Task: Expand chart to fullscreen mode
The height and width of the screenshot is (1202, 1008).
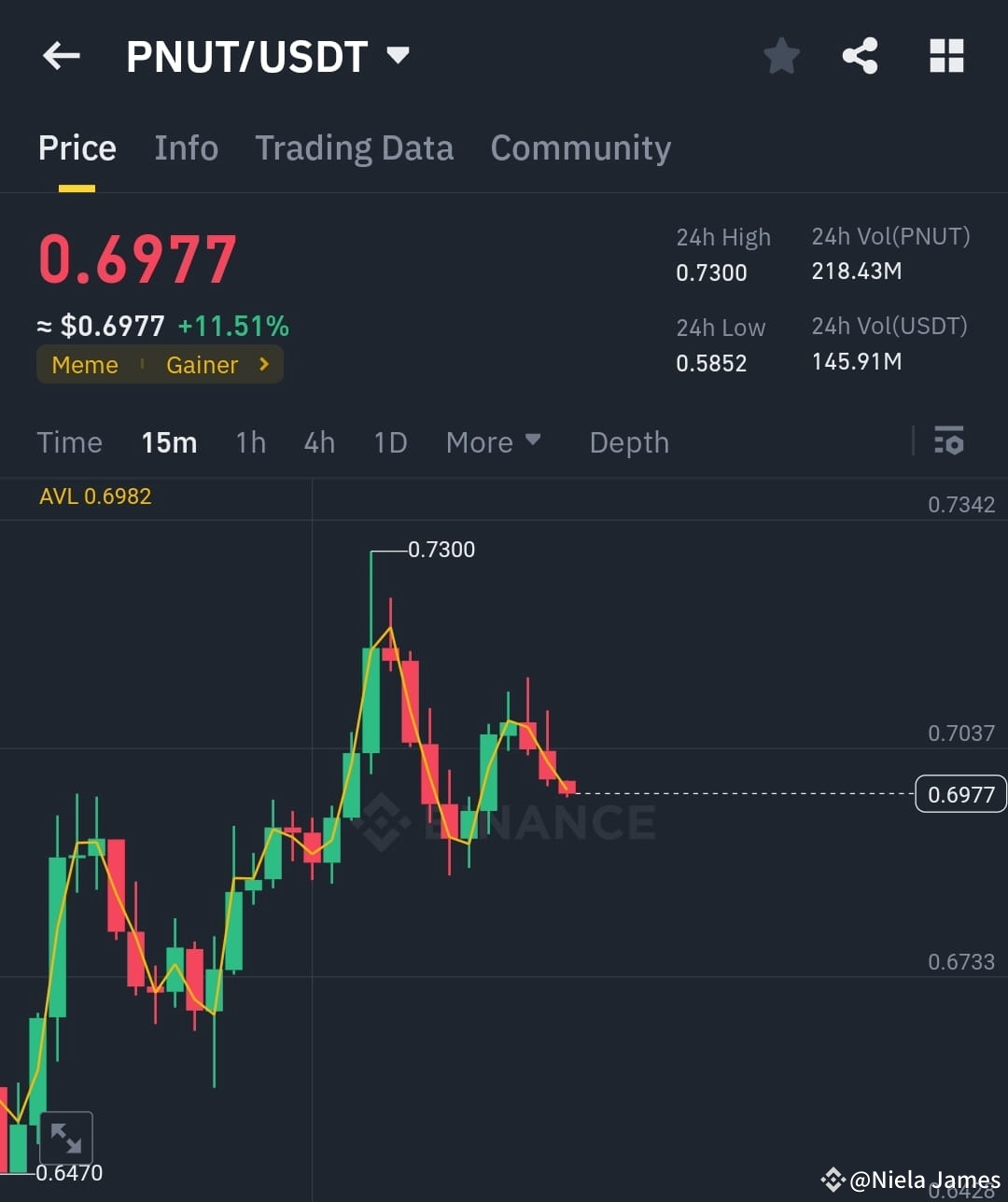Action: point(66,1137)
